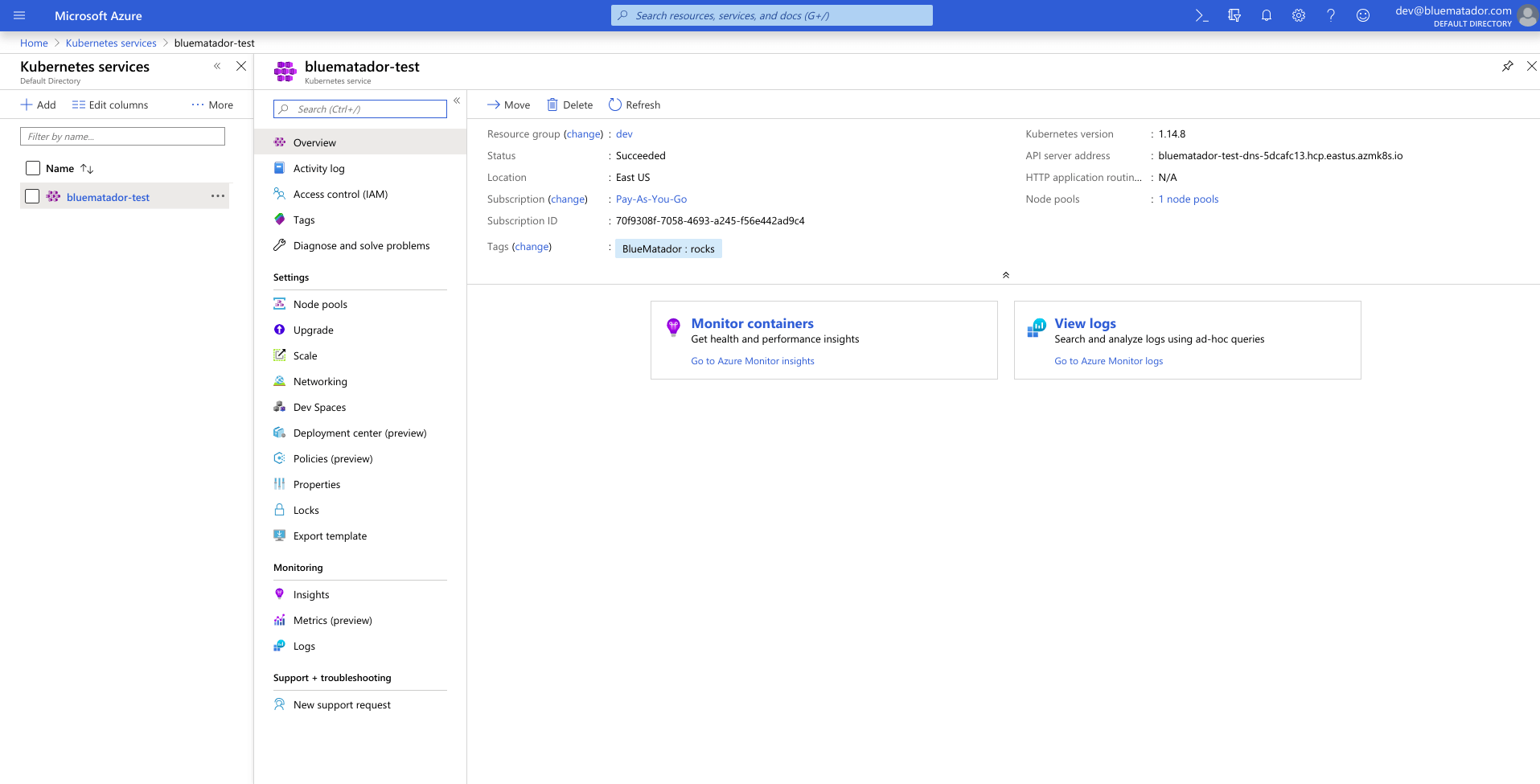Expand the More commands menu
The height and width of the screenshot is (784, 1540).
coord(212,105)
